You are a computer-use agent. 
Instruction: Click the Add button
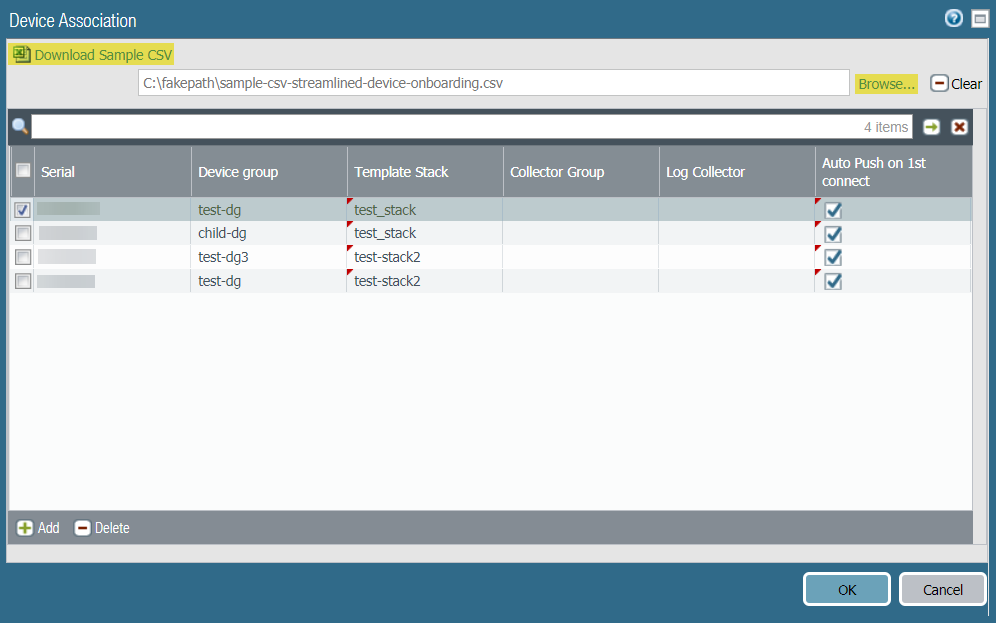tap(38, 528)
